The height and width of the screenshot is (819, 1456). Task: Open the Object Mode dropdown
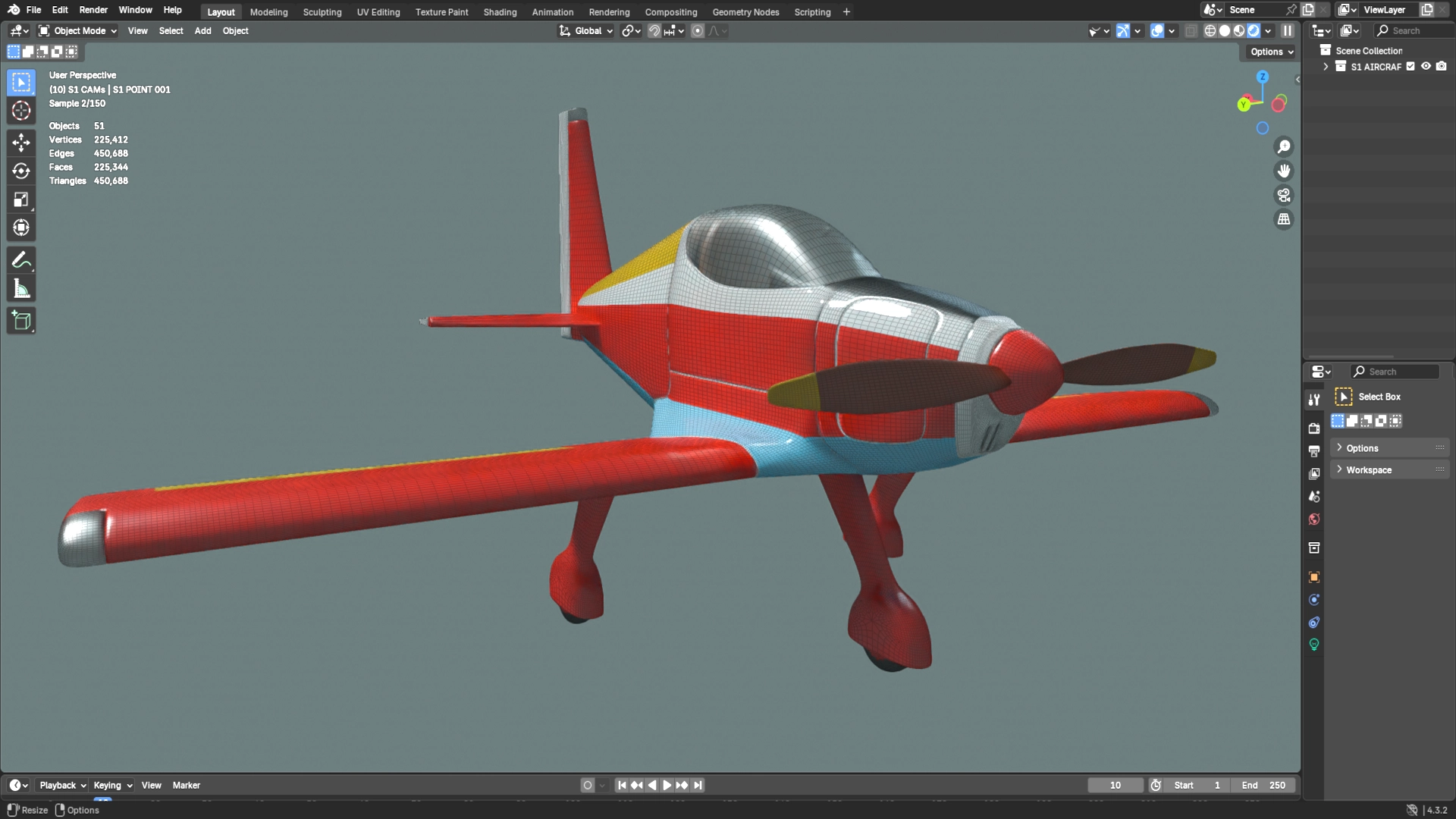(x=78, y=31)
